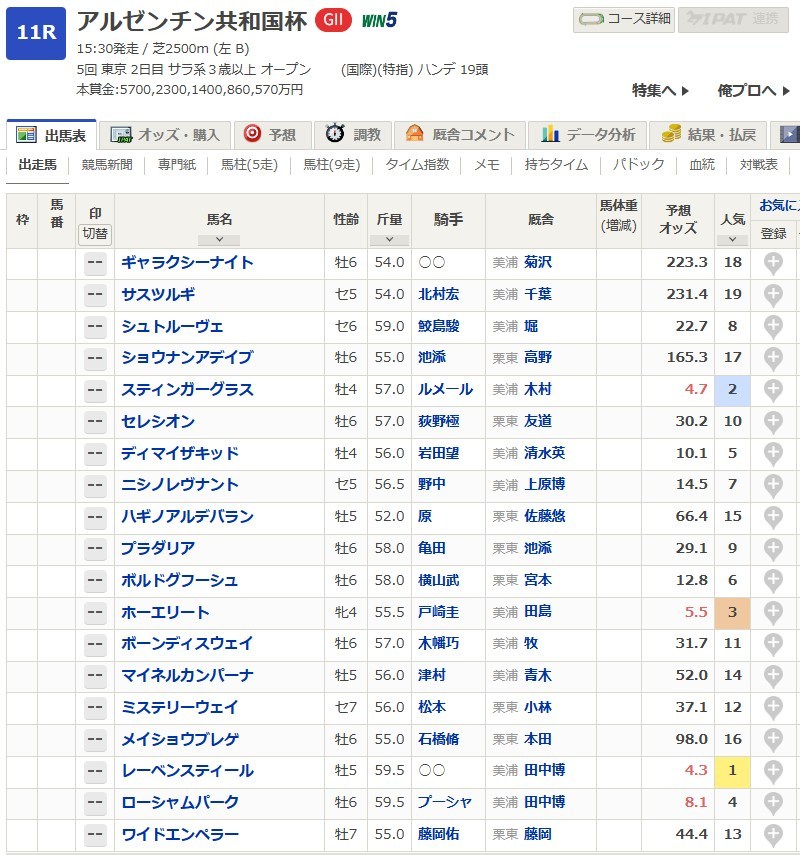
Task: Open sort dropdown under 馬名 column
Action: (219, 240)
